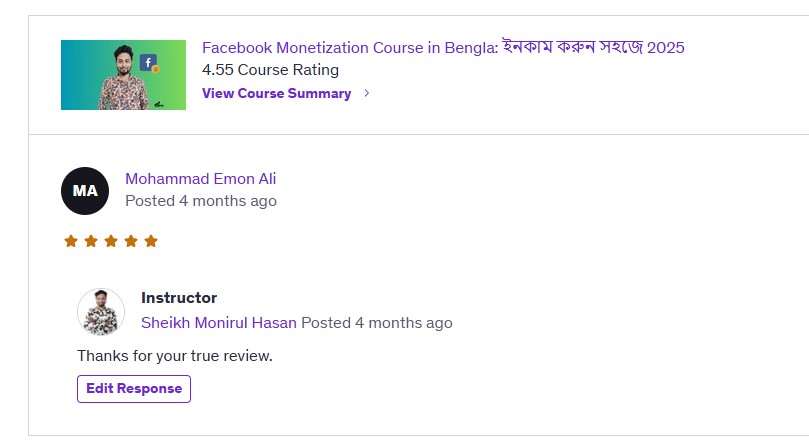
Task: Click the course thumbnail image
Action: click(x=123, y=75)
